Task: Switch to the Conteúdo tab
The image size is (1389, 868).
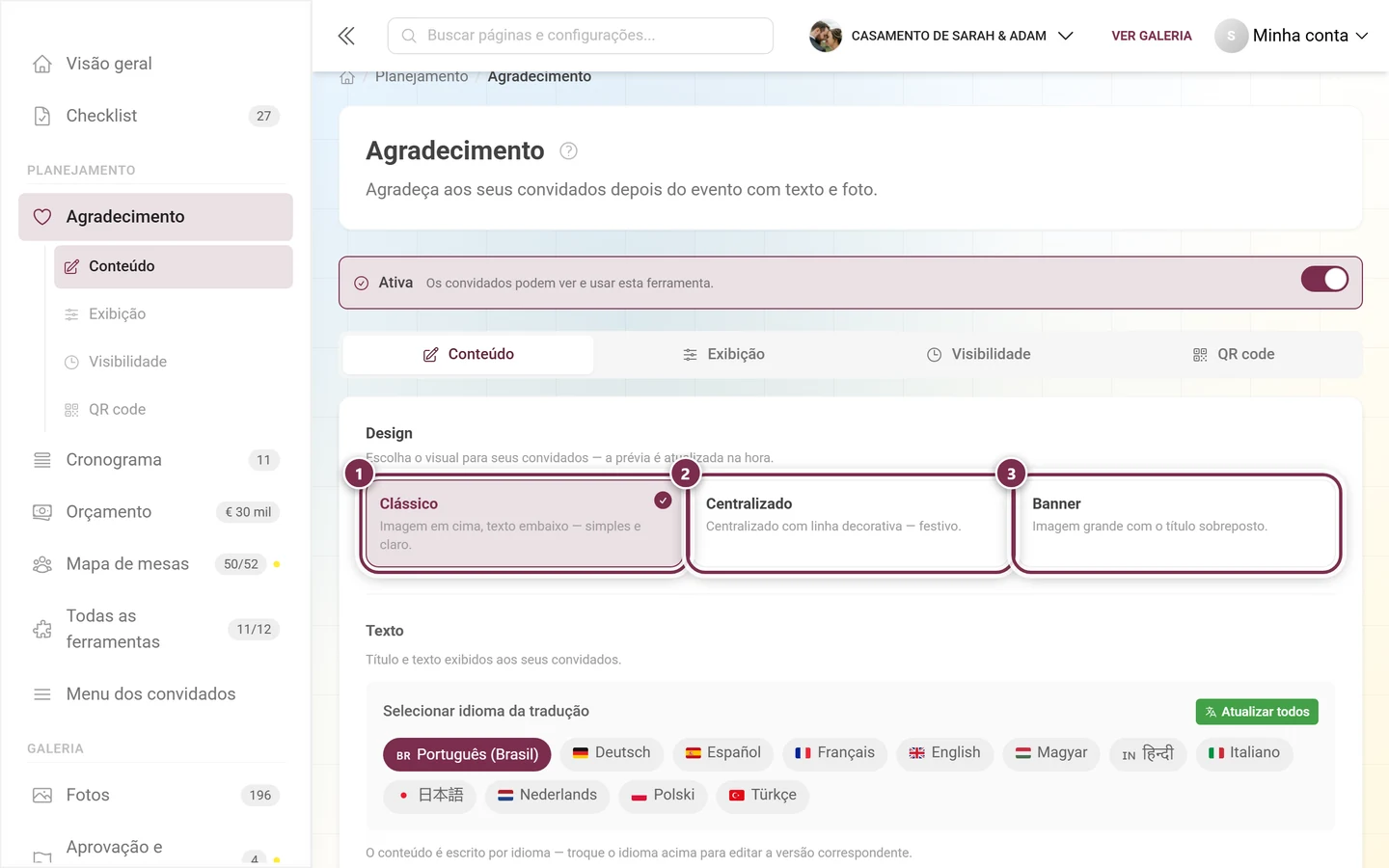Action: pyautogui.click(x=468, y=355)
